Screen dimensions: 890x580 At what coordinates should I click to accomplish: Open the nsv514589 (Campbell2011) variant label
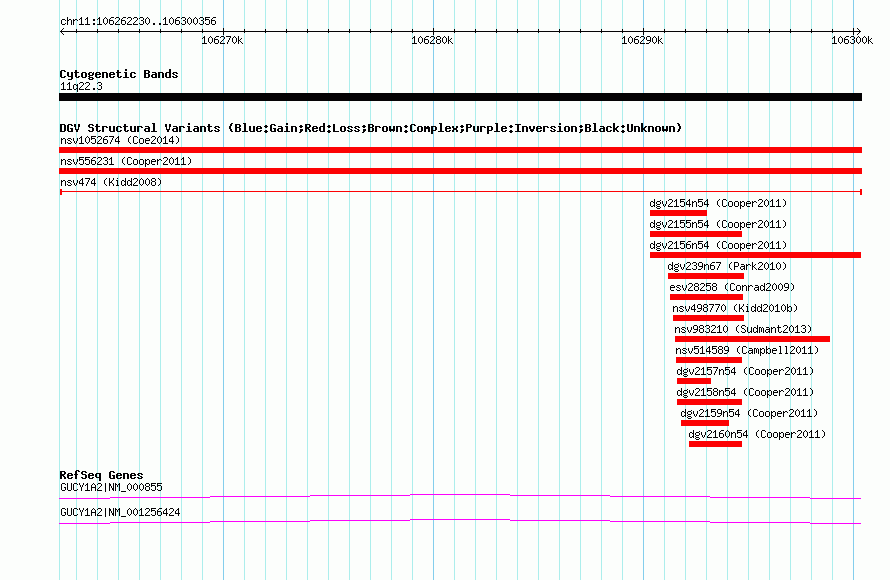pyautogui.click(x=747, y=350)
